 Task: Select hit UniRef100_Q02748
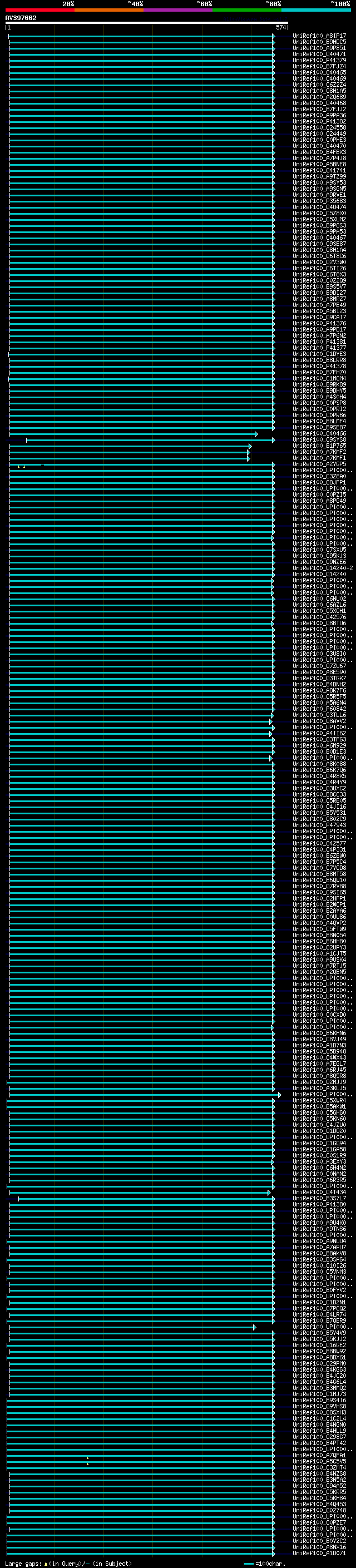point(319,1510)
